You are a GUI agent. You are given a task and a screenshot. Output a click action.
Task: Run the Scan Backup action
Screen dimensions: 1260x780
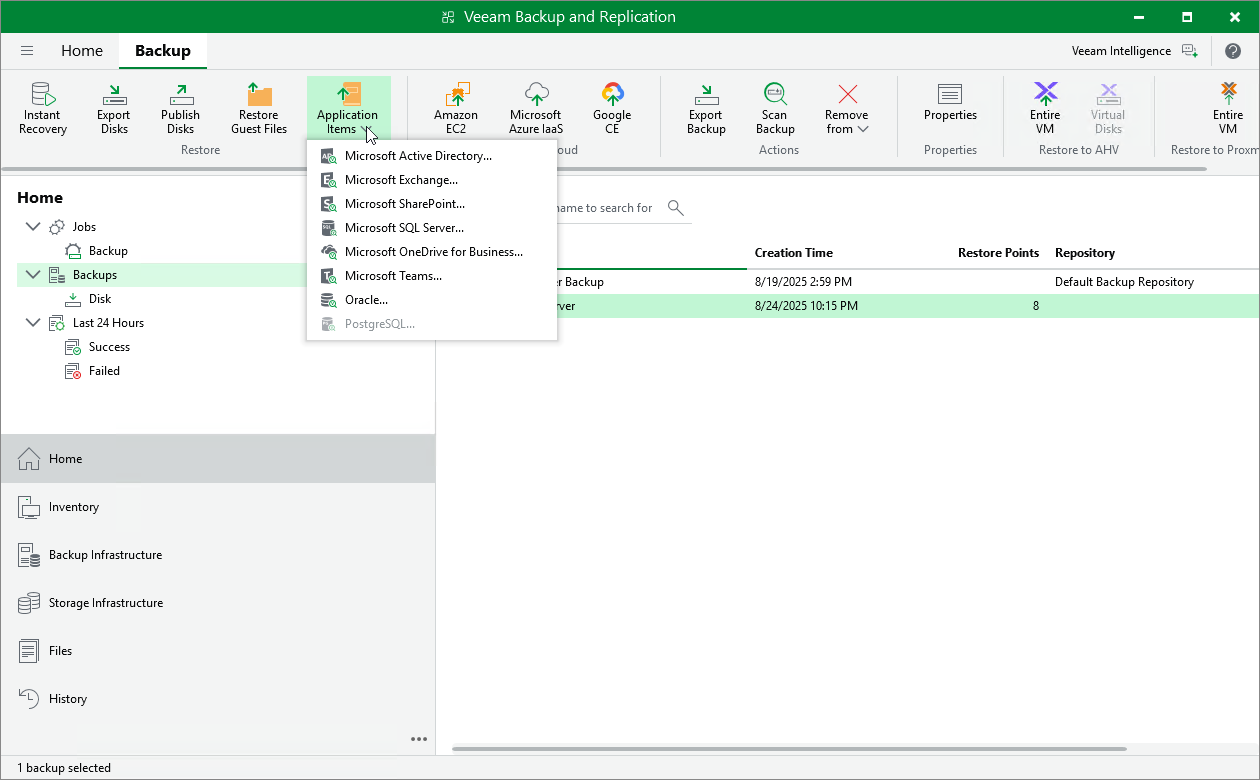click(x=775, y=108)
